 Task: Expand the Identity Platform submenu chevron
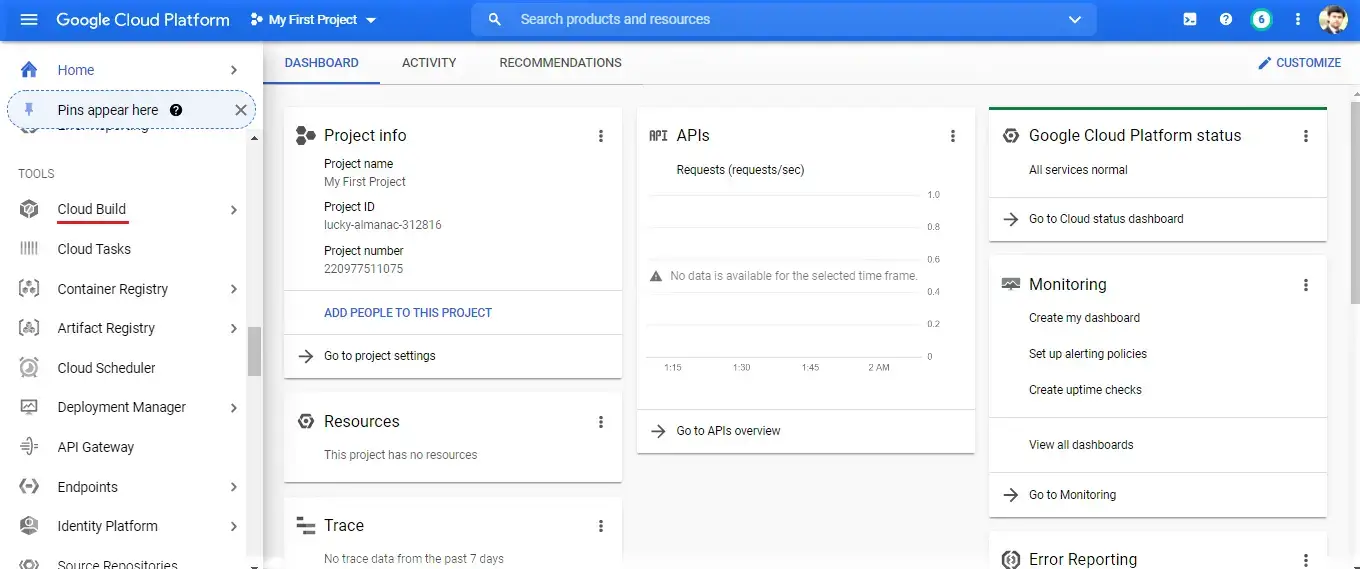point(233,526)
